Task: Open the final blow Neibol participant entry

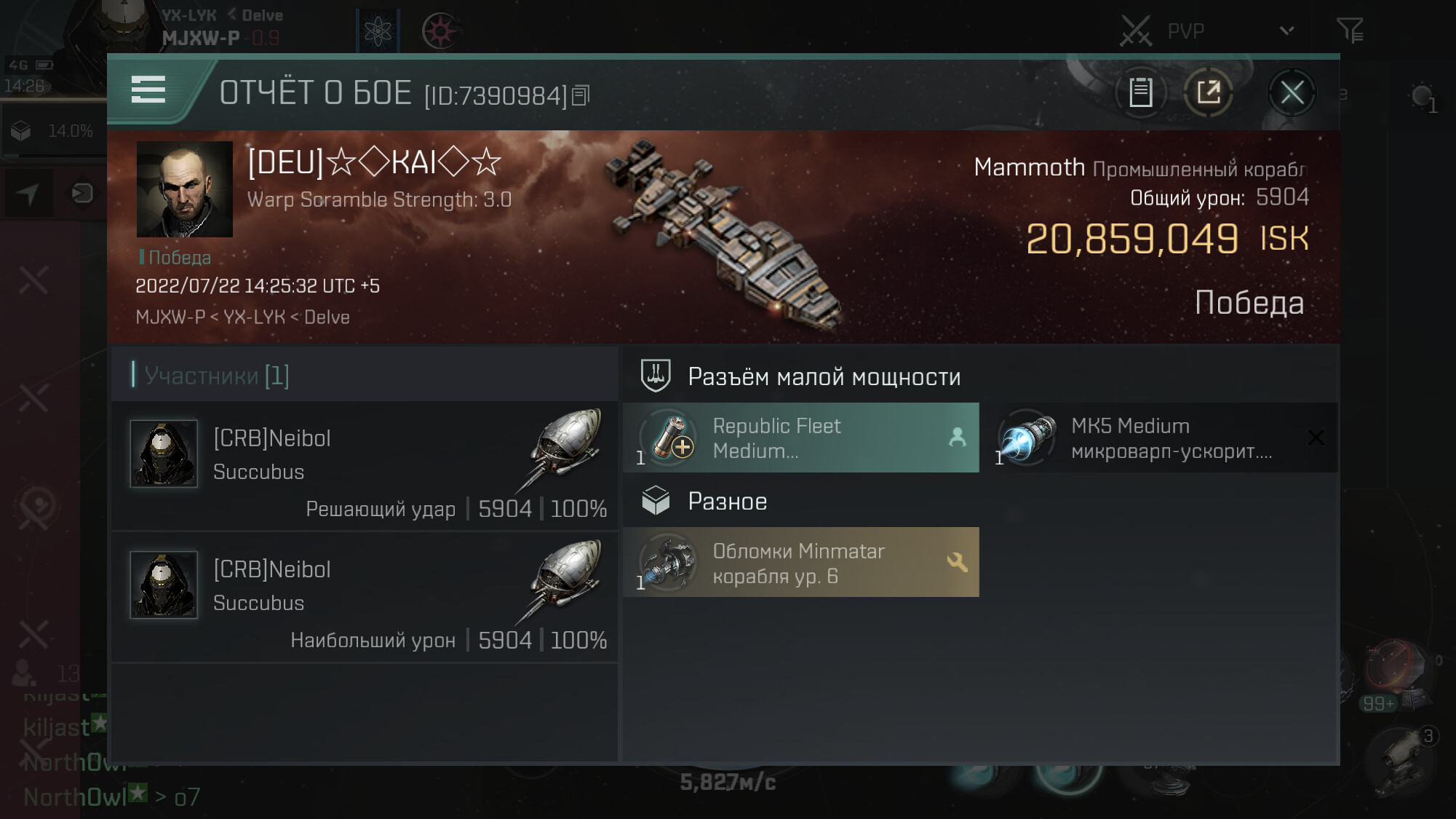Action: 364,466
